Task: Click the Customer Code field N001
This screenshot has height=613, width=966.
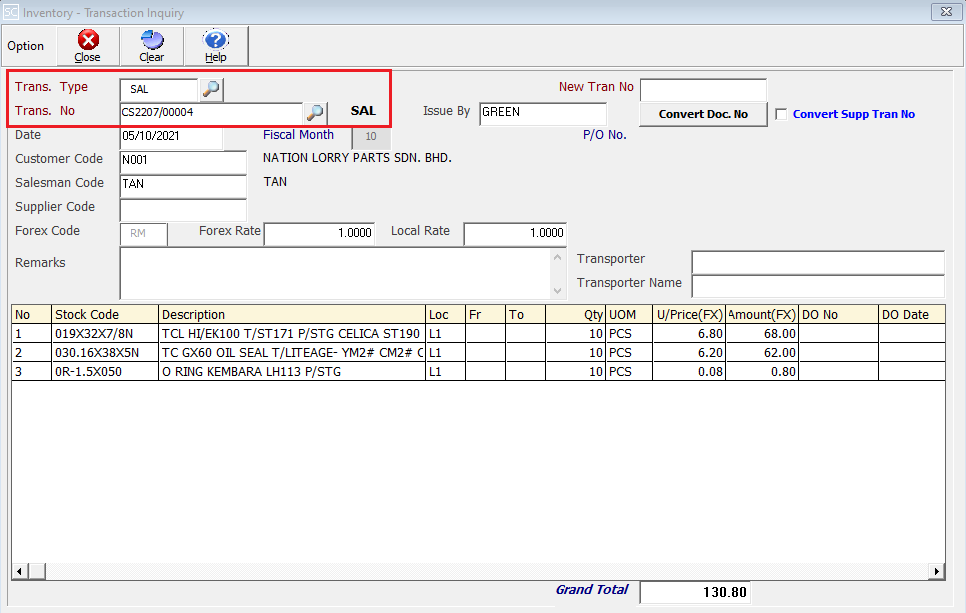Action: click(x=183, y=161)
